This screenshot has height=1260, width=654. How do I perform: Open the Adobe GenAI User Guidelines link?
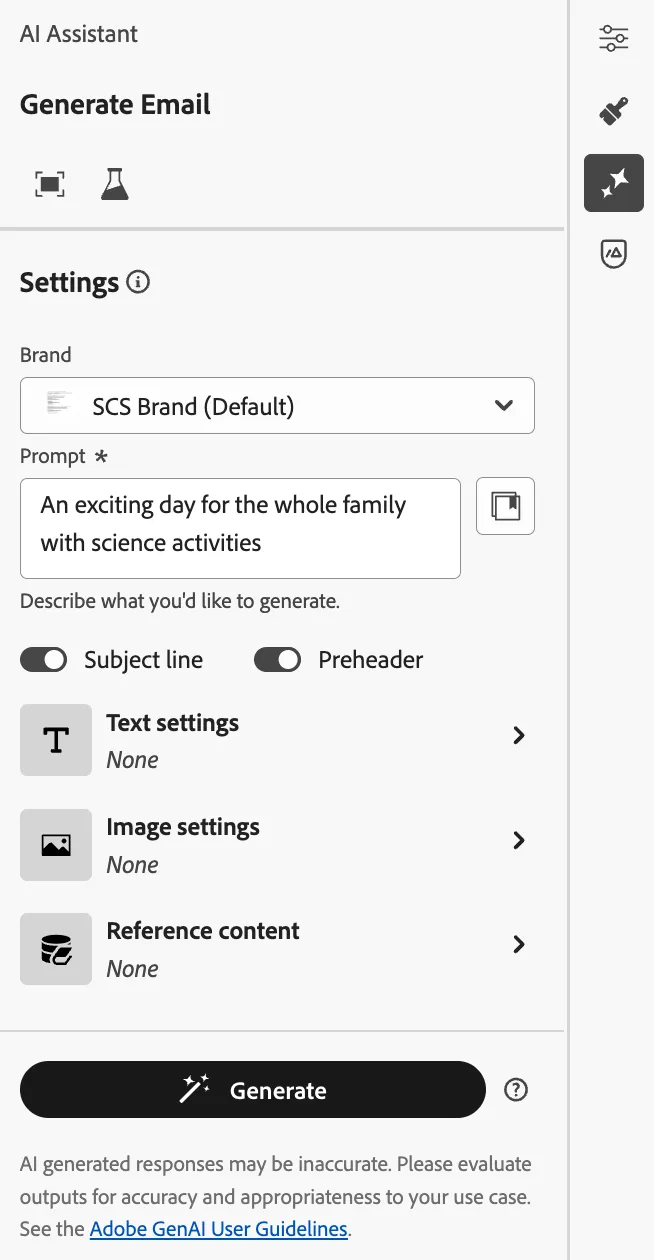(x=219, y=1229)
